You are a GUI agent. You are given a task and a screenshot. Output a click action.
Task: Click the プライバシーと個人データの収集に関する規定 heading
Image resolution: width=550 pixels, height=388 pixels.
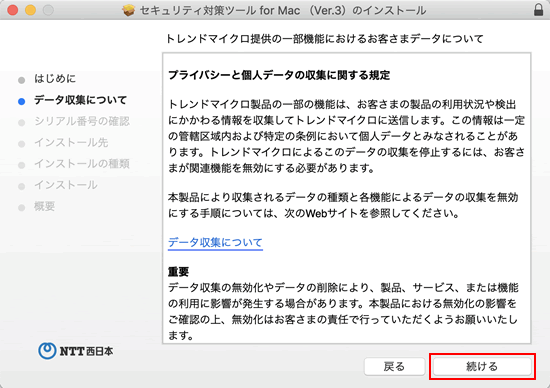click(x=279, y=75)
